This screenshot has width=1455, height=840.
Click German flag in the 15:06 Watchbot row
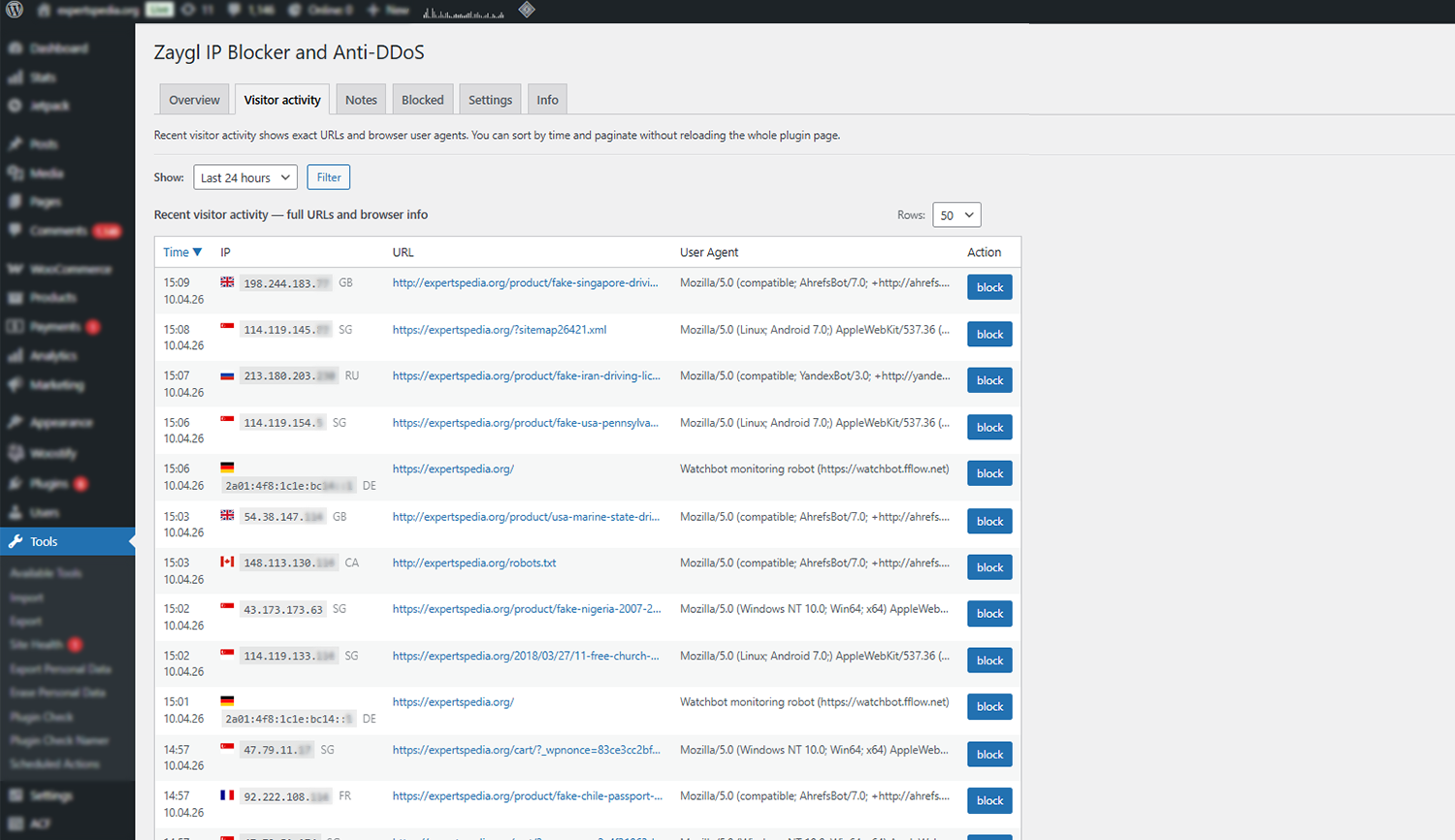pos(227,468)
